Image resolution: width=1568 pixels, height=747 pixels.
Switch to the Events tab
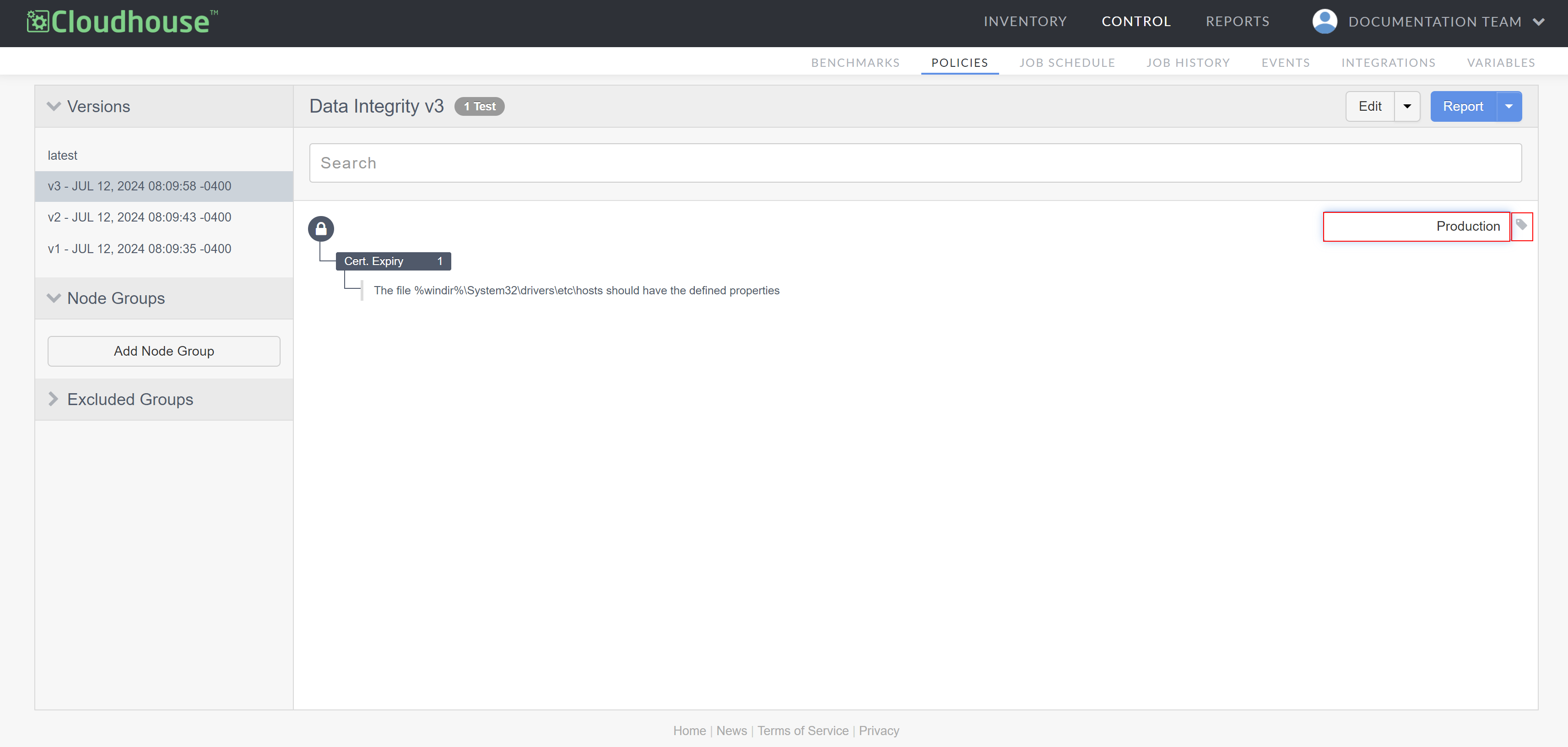coord(1286,63)
